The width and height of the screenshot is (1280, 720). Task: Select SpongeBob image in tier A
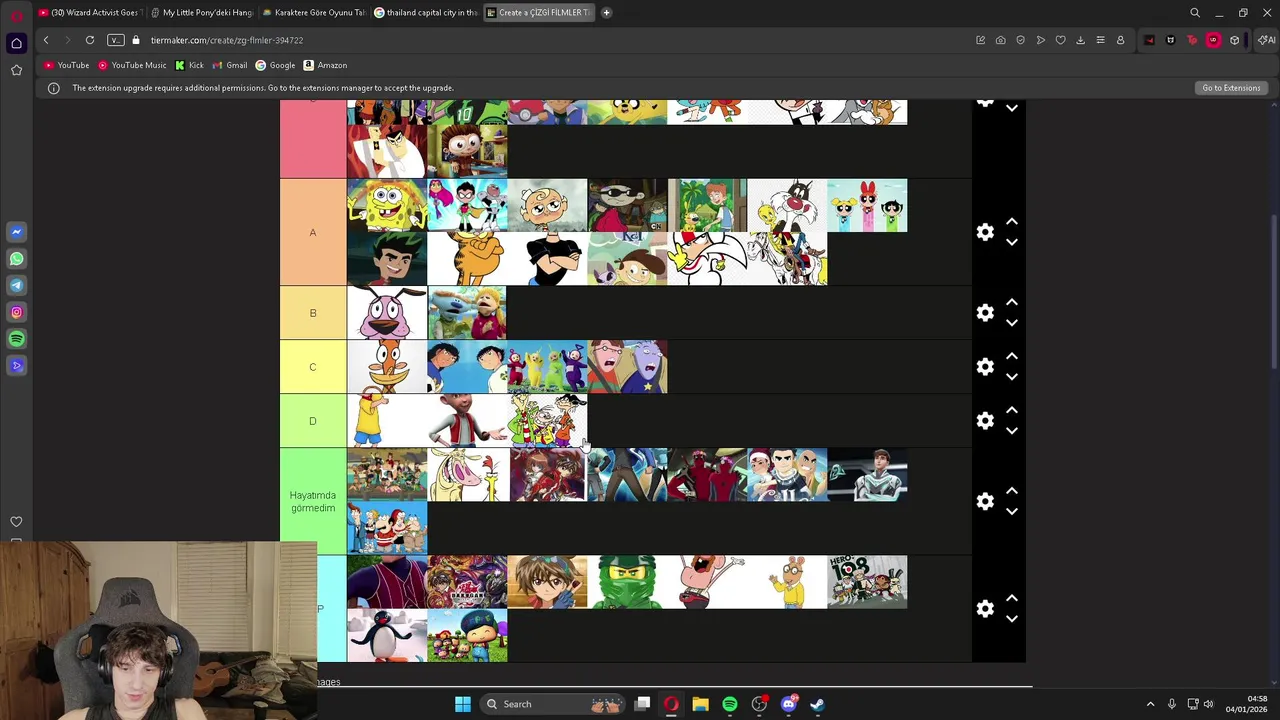[x=387, y=206]
